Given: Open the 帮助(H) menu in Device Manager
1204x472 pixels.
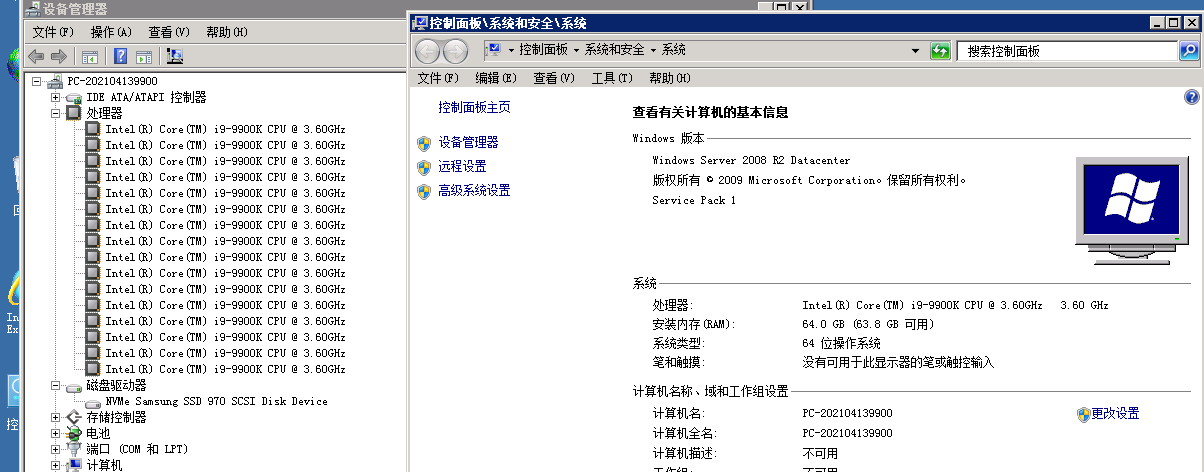Looking at the screenshot, I should [x=227, y=32].
